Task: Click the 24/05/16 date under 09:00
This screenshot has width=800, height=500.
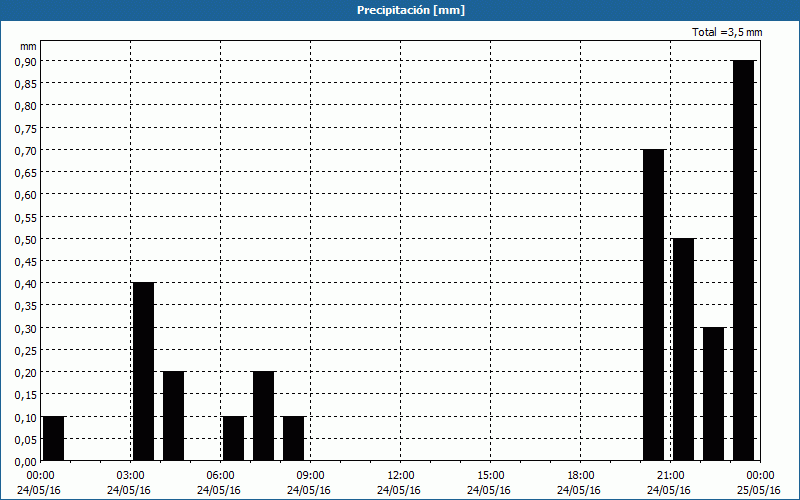Action: (309, 490)
